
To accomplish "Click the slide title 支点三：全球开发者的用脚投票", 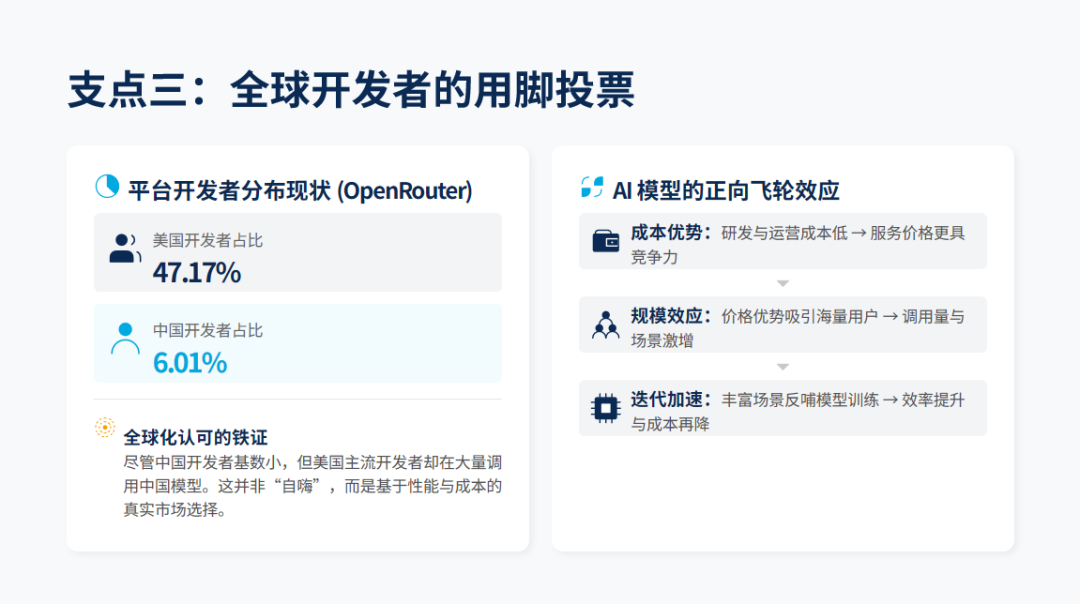I will point(351,91).
